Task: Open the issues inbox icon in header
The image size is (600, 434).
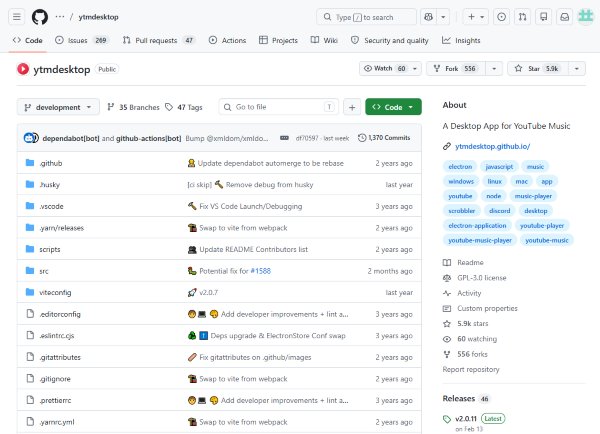Action: [502, 17]
